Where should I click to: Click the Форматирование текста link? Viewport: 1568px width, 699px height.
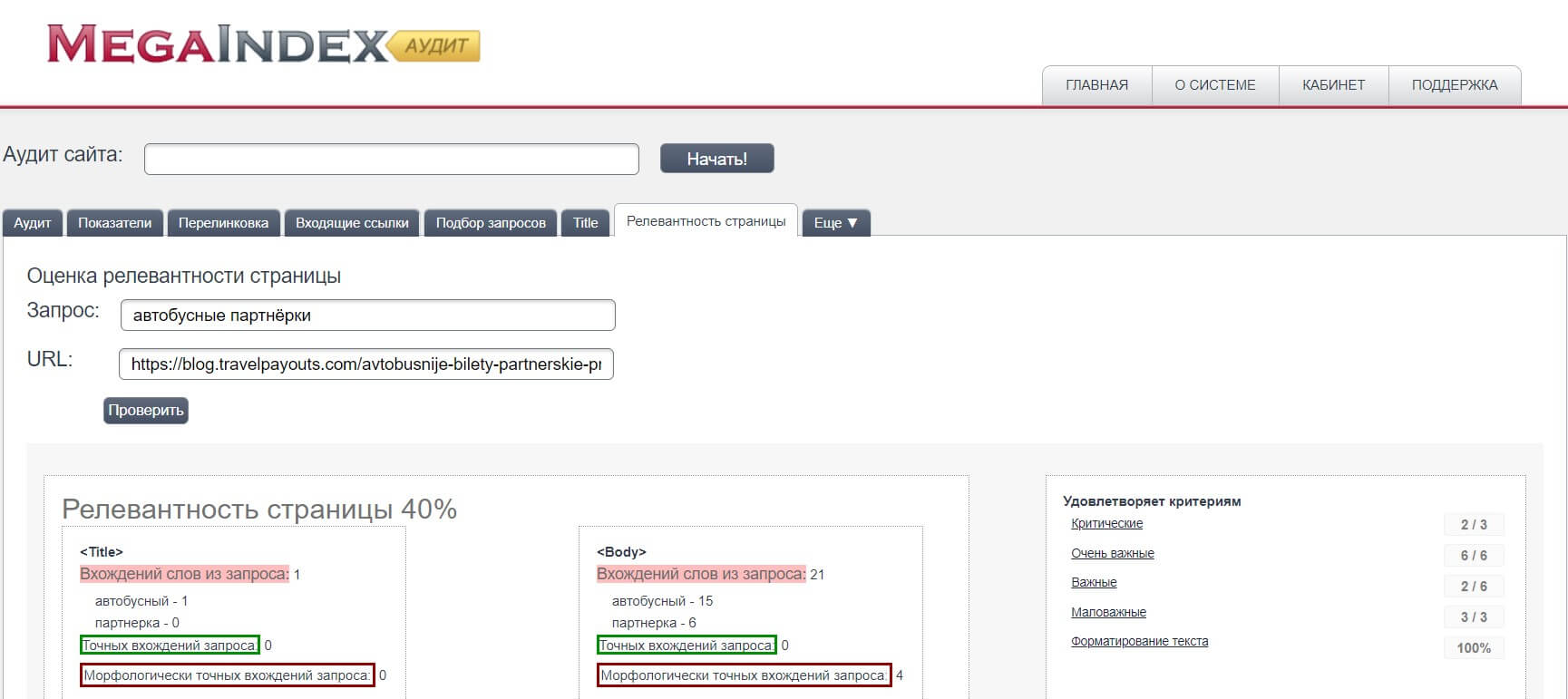point(1139,641)
